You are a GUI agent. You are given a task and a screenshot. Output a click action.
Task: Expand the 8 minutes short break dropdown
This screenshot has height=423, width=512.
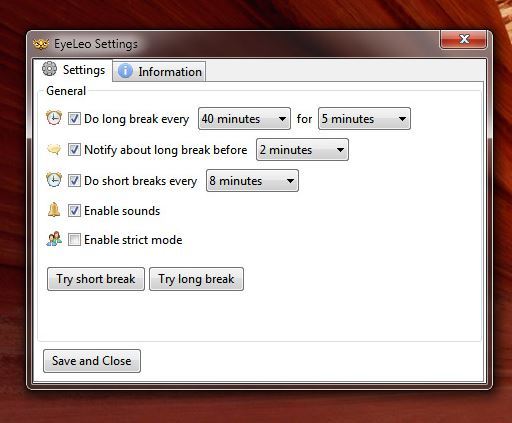point(252,181)
